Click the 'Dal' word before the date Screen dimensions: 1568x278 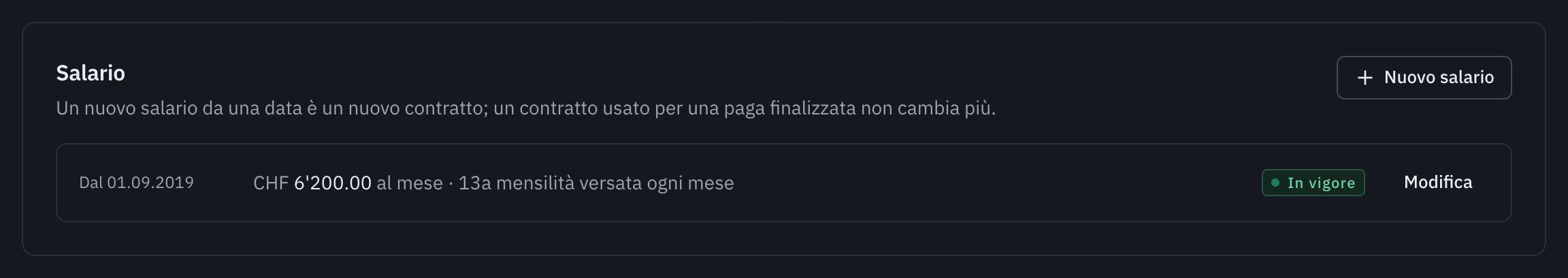click(91, 183)
